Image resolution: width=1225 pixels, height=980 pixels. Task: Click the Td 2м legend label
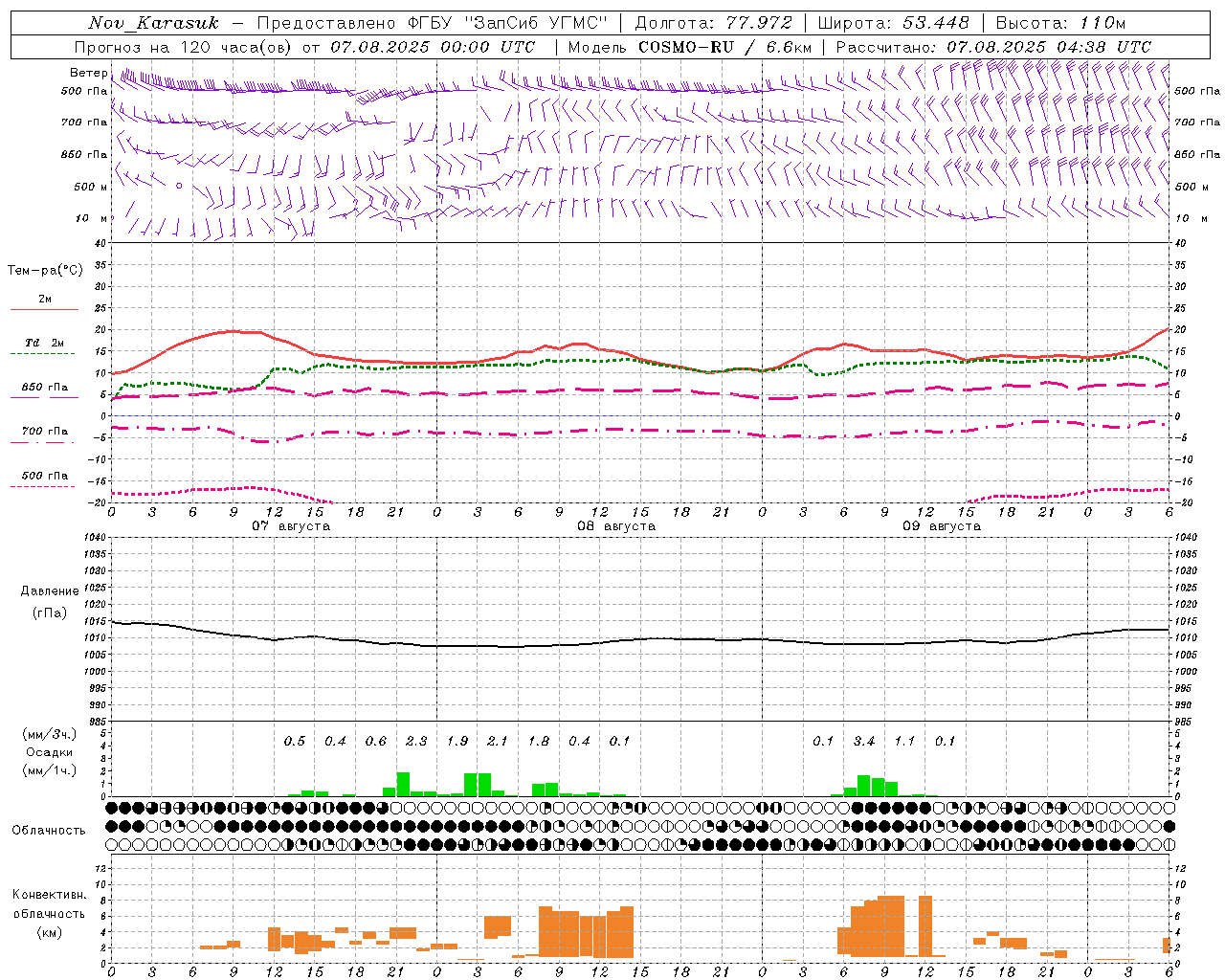pyautogui.click(x=45, y=343)
